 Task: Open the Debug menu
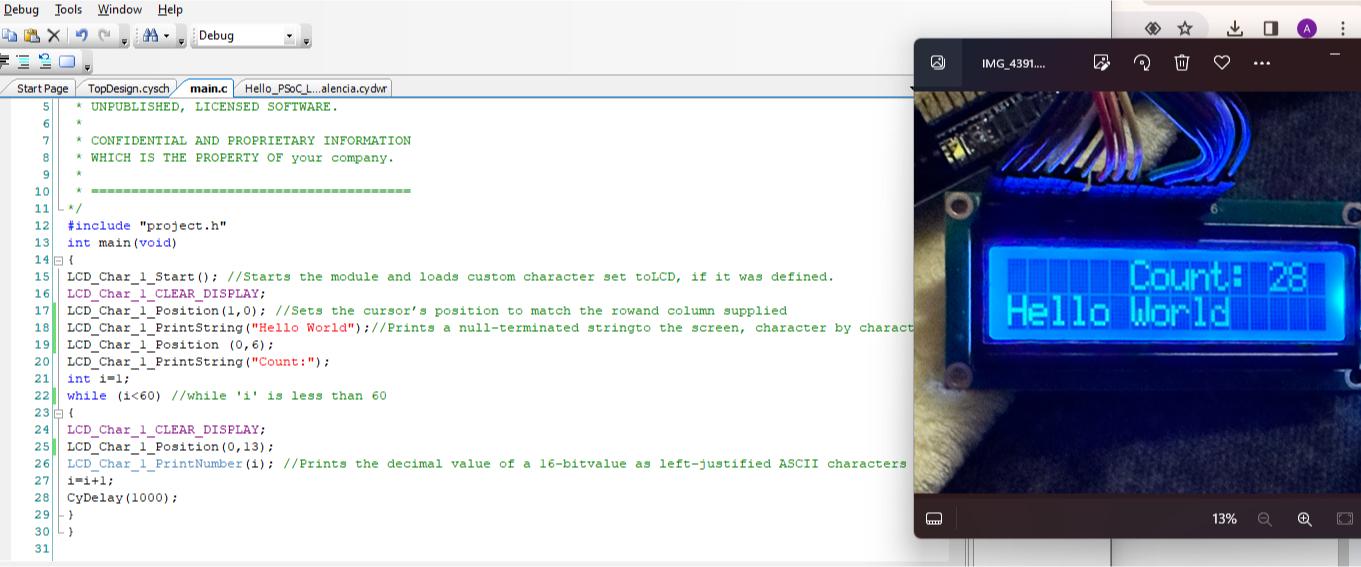(20, 9)
